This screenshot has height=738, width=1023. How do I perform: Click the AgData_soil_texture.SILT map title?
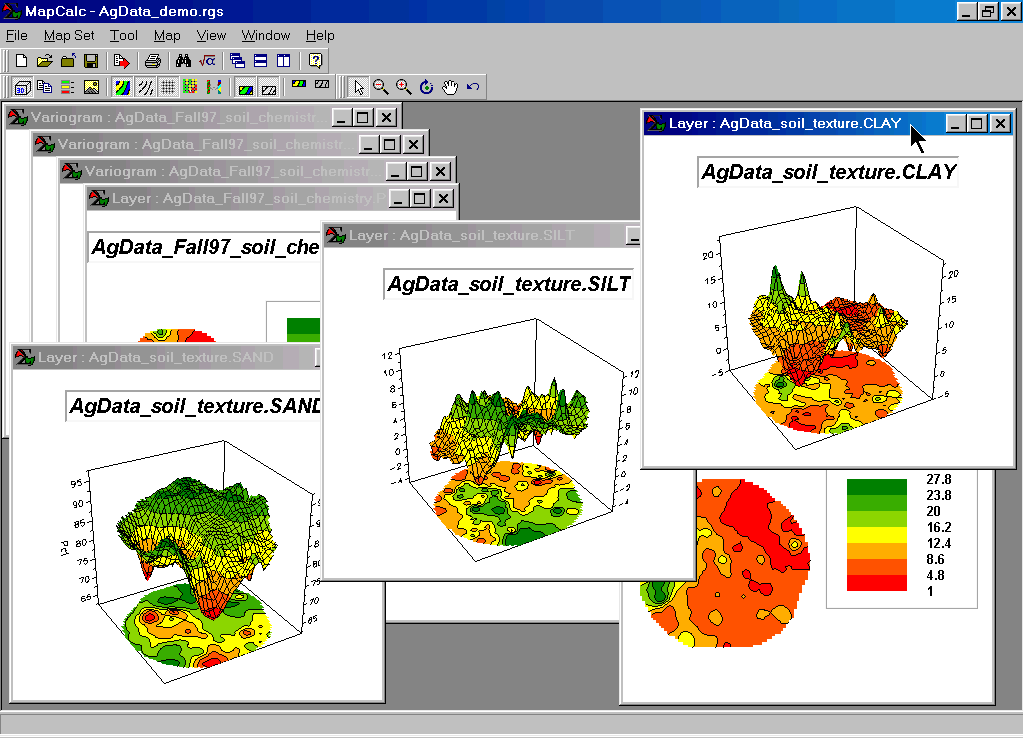[509, 284]
